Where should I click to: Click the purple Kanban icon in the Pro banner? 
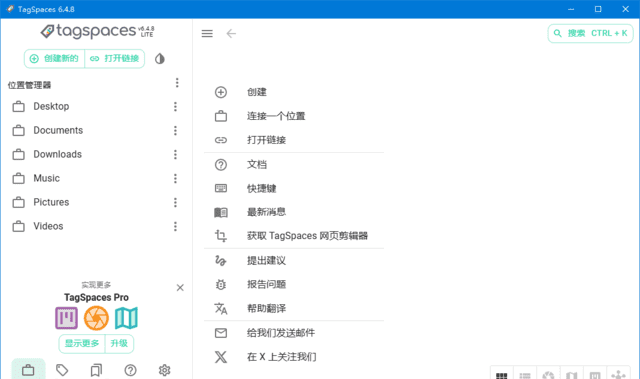67,318
